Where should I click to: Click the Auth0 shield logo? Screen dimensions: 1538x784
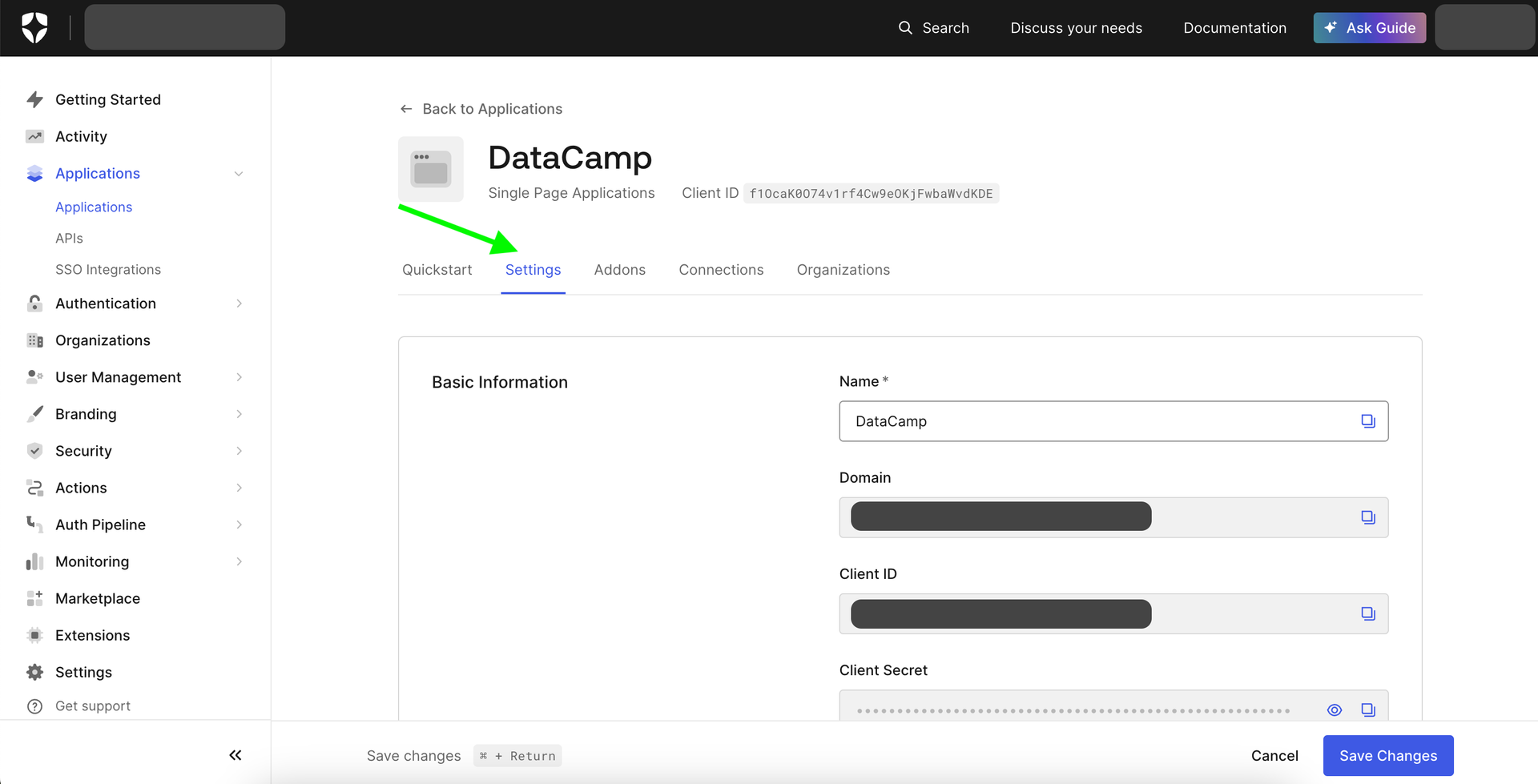coord(34,28)
